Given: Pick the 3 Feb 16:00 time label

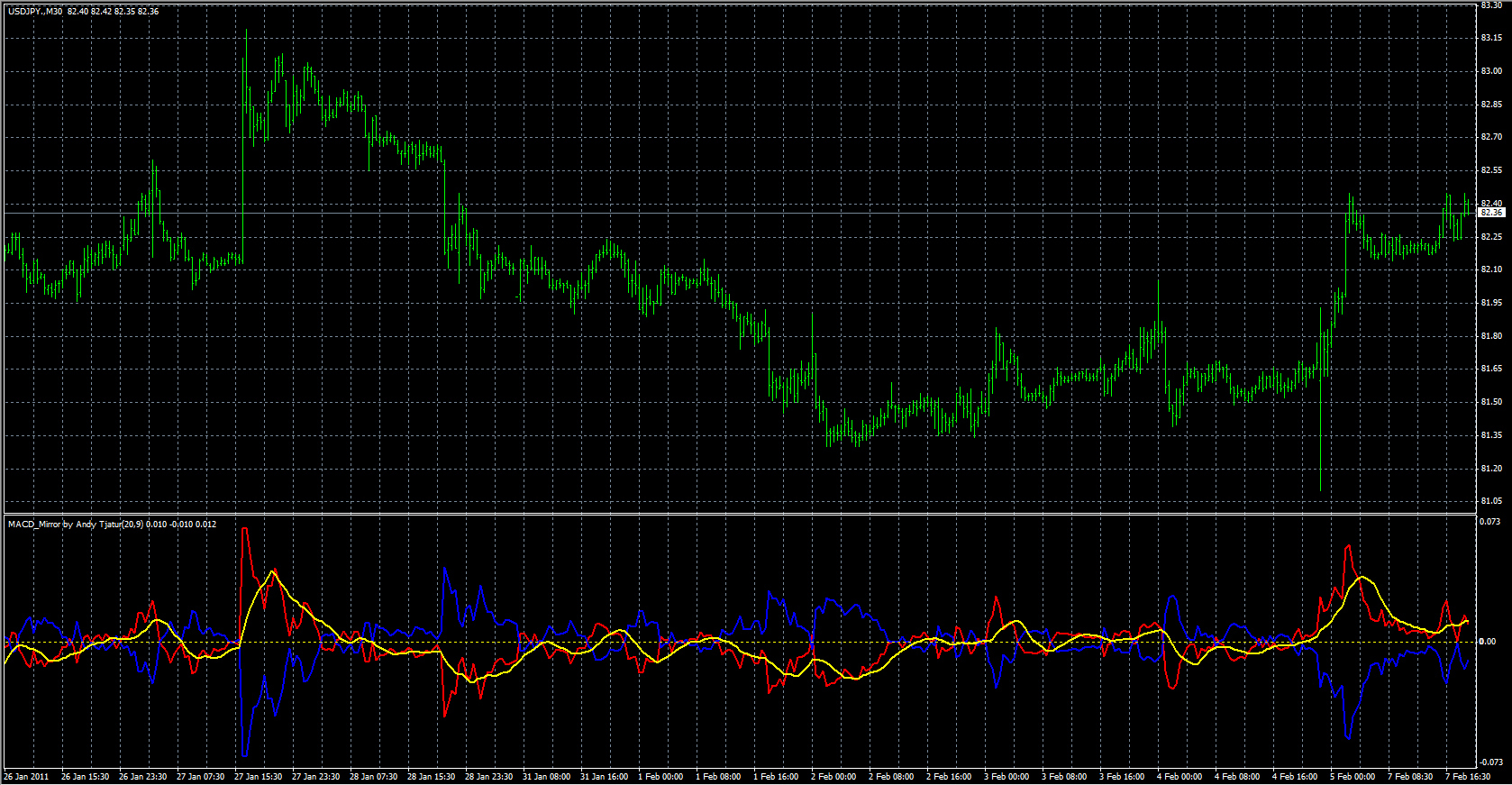Looking at the screenshot, I should click(x=1122, y=777).
